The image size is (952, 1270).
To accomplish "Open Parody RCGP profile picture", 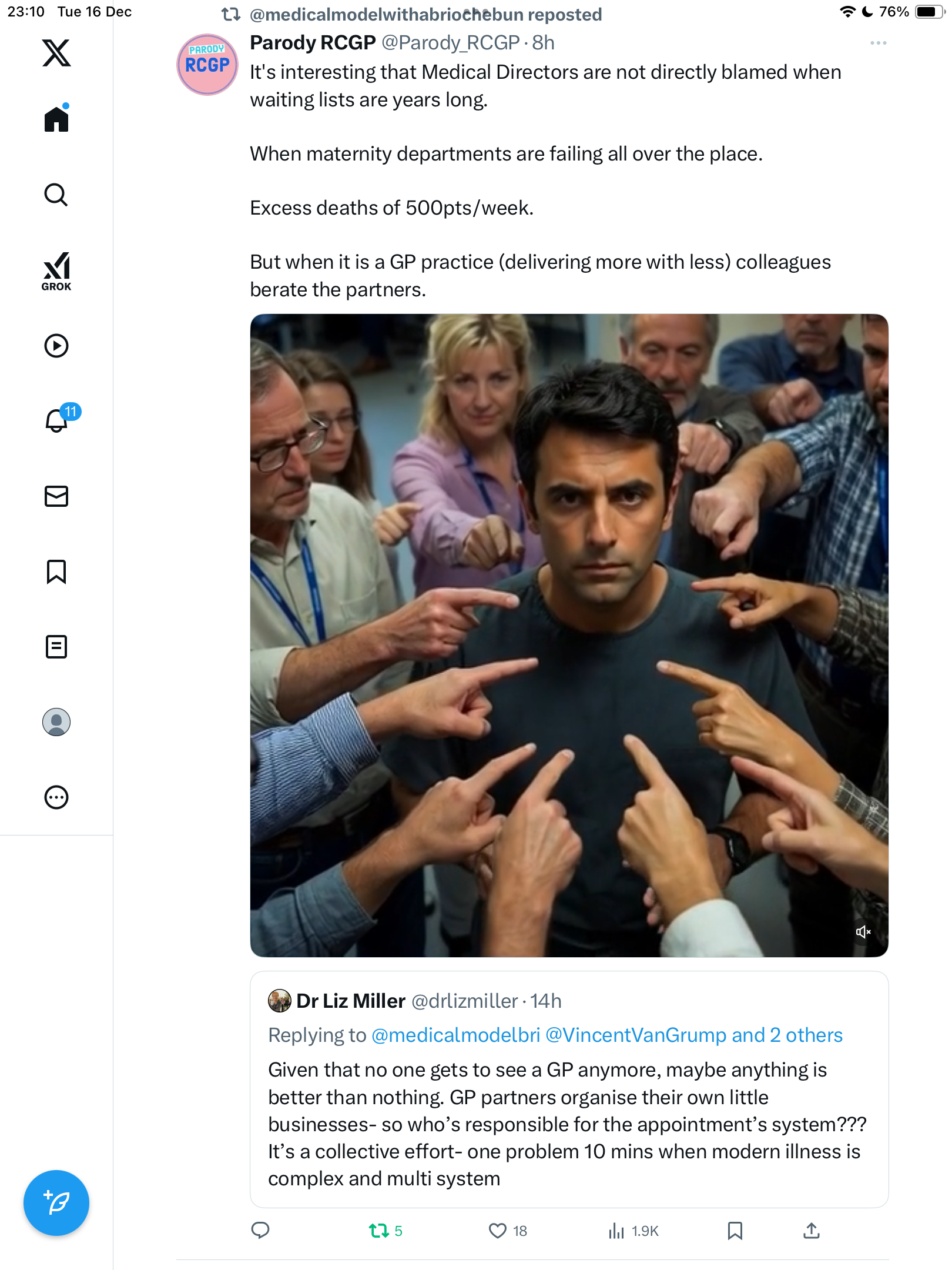I will 207,65.
